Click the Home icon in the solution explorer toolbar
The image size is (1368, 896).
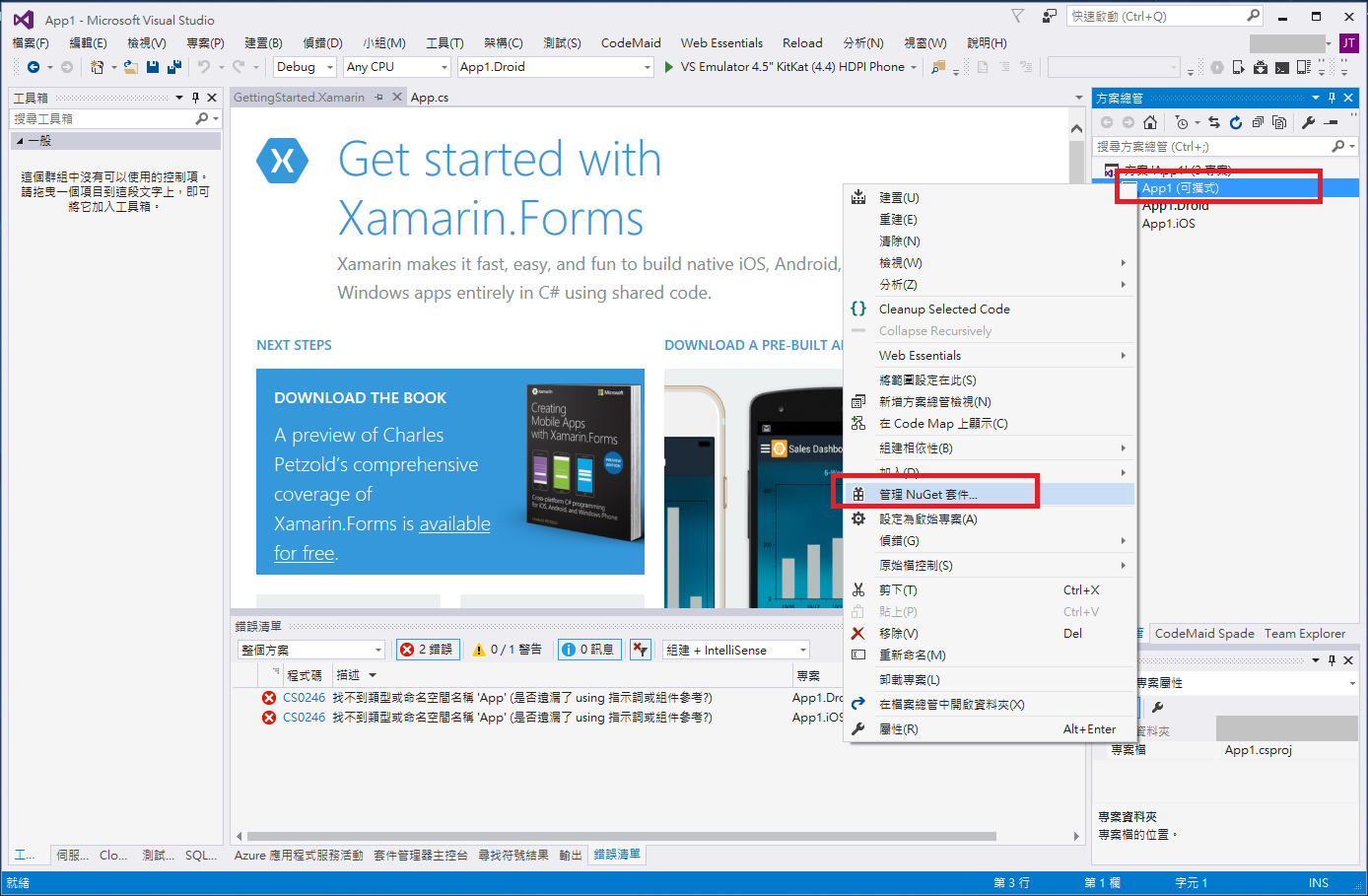pyautogui.click(x=1150, y=122)
